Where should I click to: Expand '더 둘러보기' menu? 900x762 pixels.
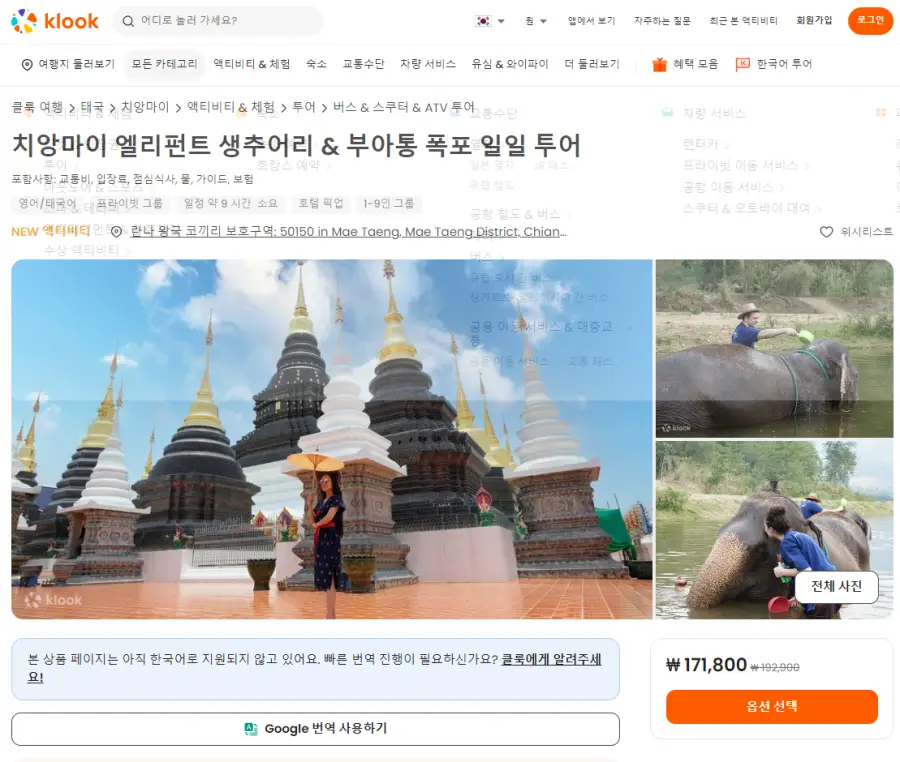592,64
